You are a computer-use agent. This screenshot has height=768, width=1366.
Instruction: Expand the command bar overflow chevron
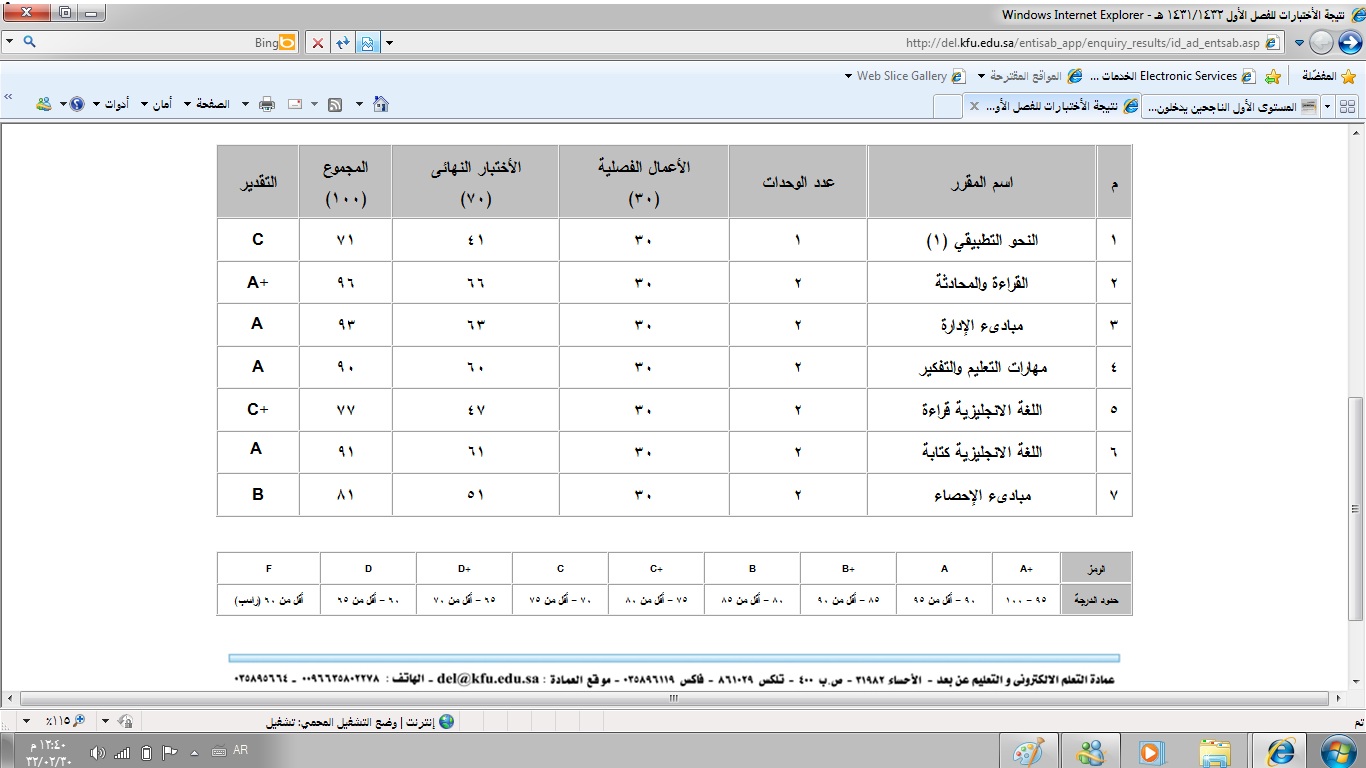coord(9,97)
